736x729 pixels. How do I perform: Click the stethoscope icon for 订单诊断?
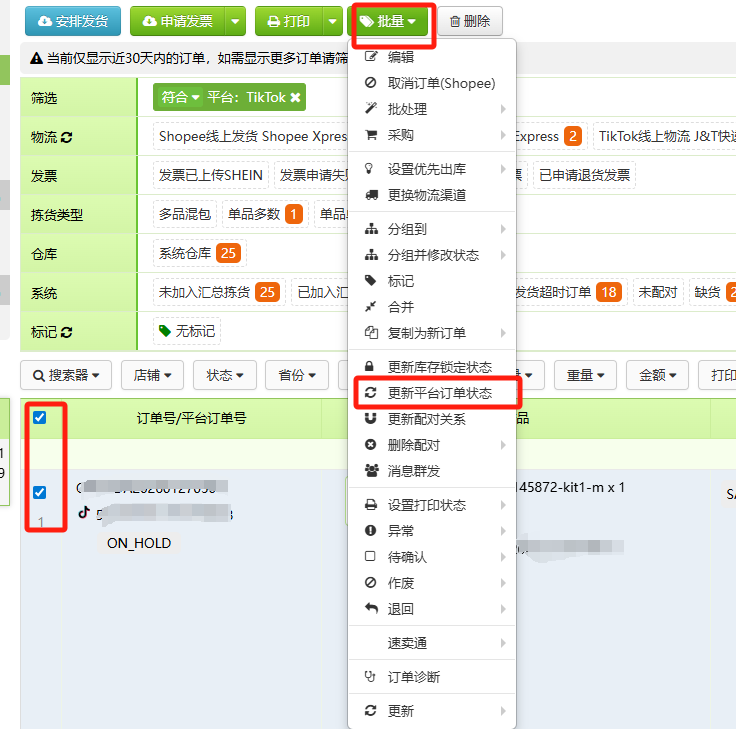click(371, 677)
